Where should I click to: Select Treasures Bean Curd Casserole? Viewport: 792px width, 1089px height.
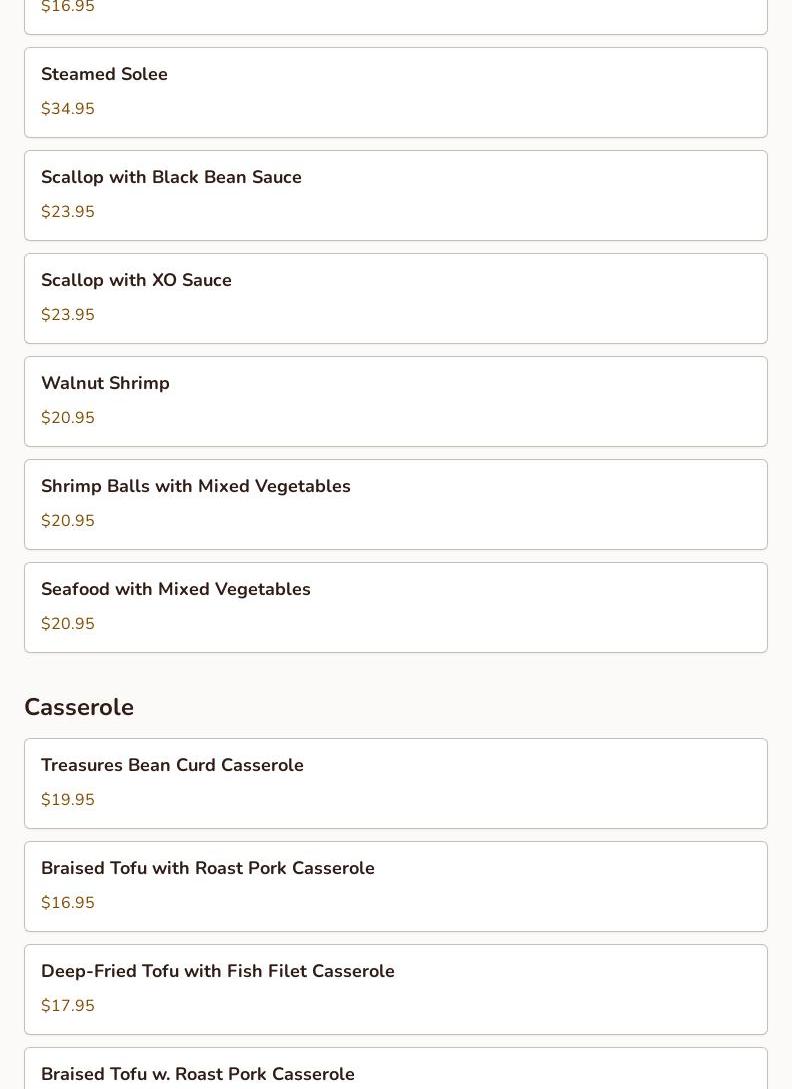pyautogui.click(x=172, y=765)
